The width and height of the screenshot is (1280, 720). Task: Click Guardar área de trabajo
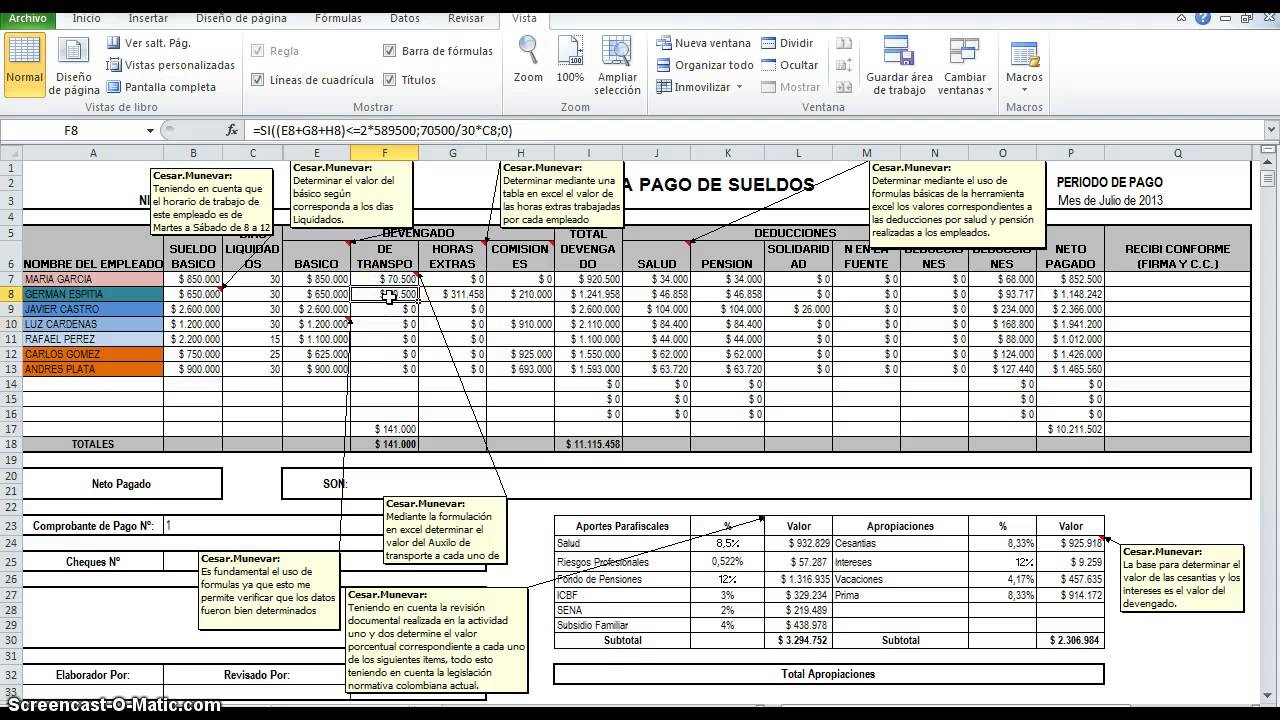pyautogui.click(x=899, y=66)
